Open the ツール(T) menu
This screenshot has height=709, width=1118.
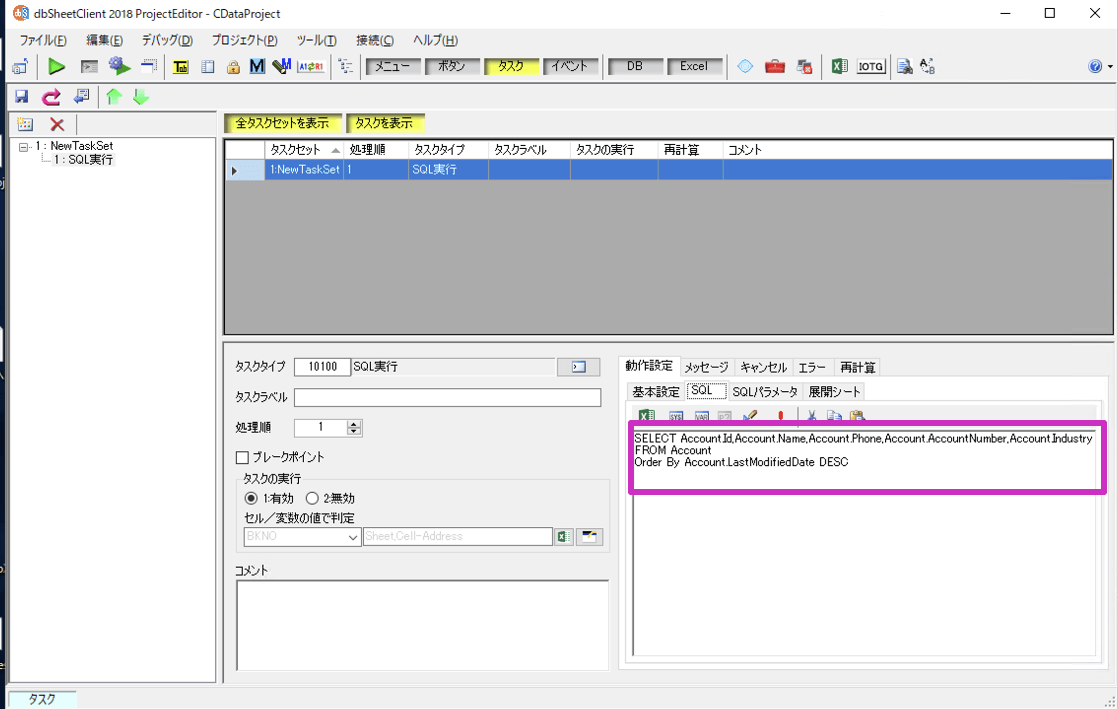click(317, 40)
